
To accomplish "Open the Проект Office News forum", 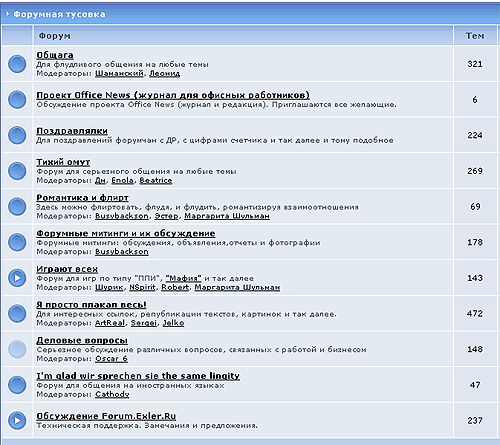I will tap(173, 95).
